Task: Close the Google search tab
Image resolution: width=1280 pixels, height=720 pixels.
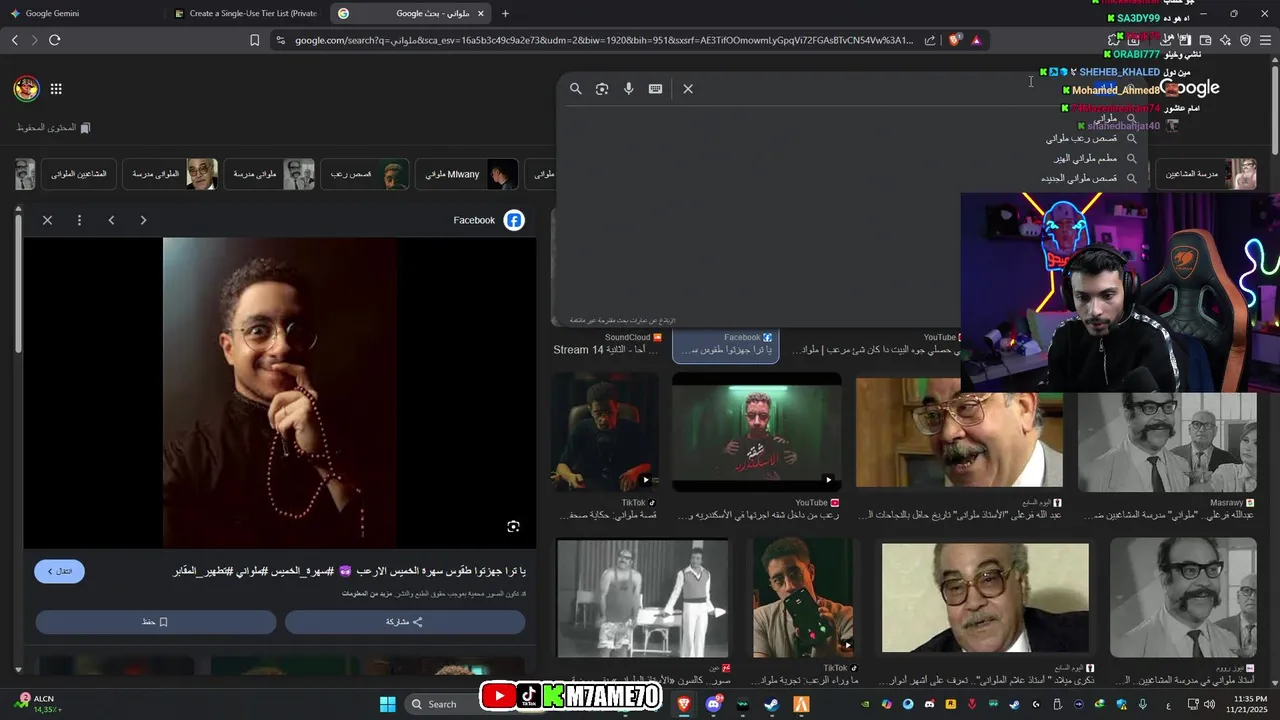Action: [481, 13]
